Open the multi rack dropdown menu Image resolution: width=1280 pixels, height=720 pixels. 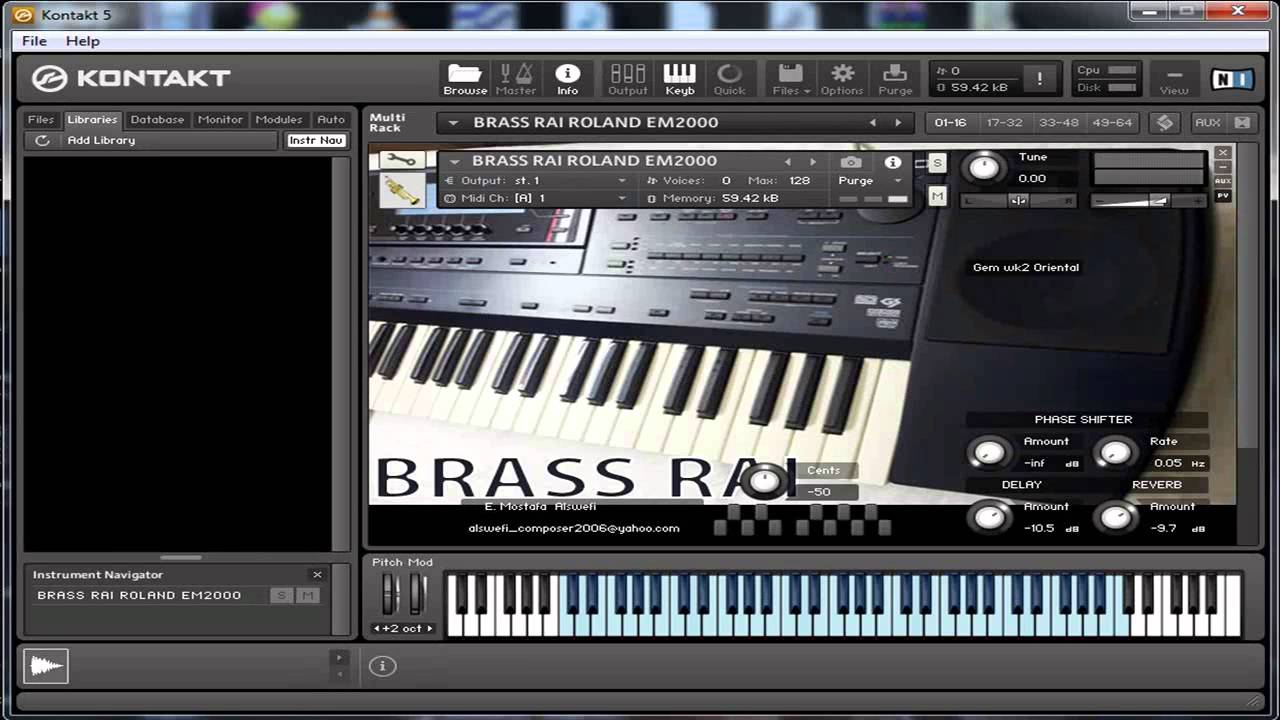click(x=453, y=122)
